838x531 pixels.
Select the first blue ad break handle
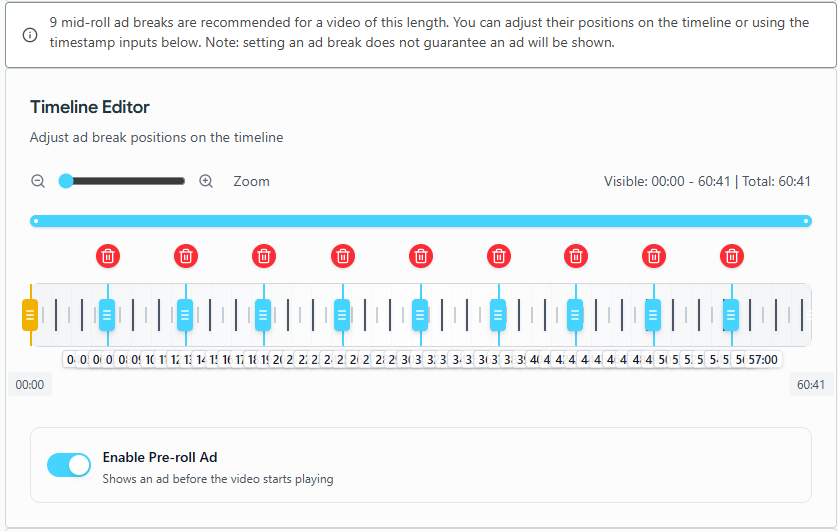107,315
